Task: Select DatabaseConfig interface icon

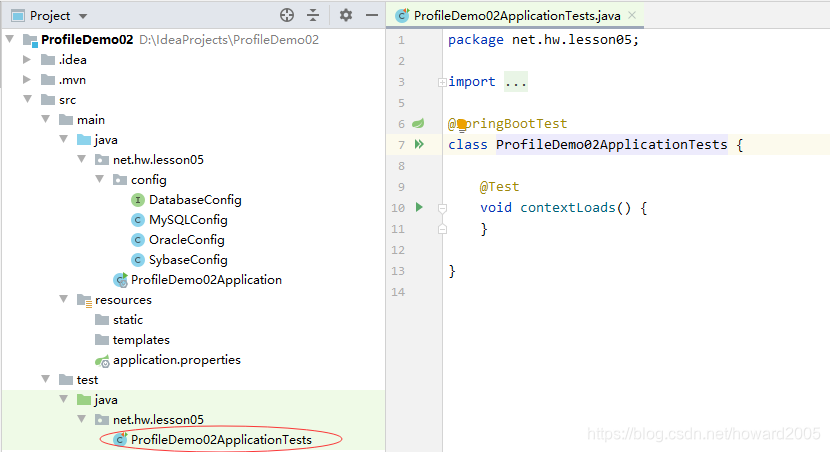Action: pyautogui.click(x=138, y=200)
